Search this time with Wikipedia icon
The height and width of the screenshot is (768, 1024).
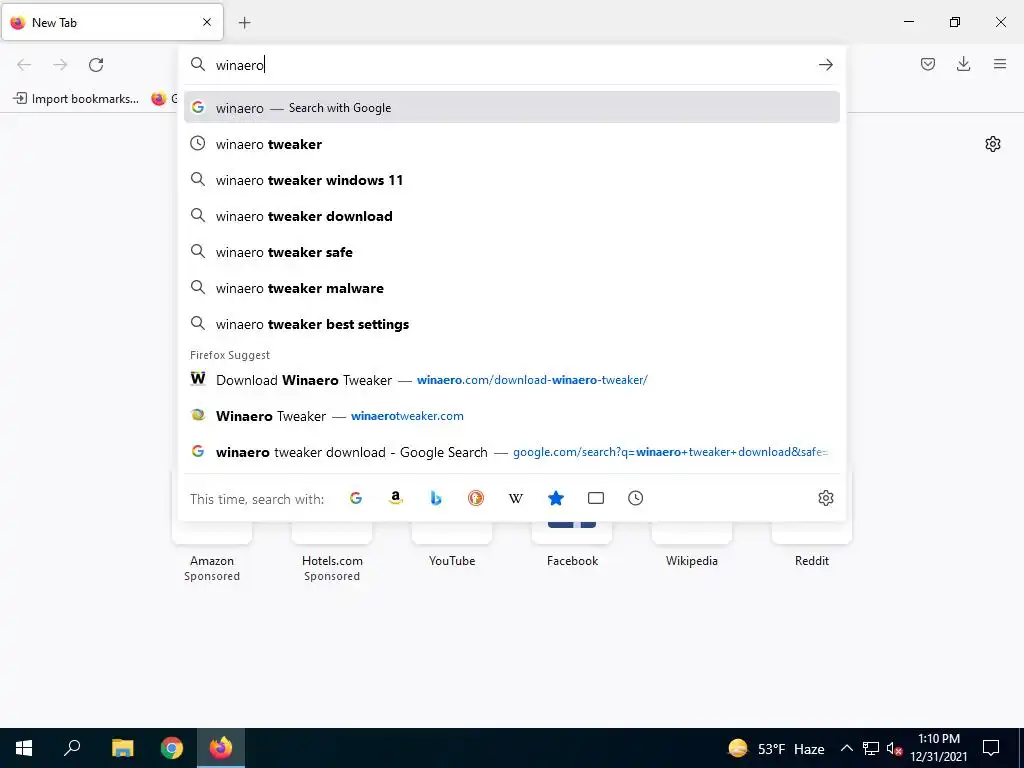pyautogui.click(x=515, y=498)
